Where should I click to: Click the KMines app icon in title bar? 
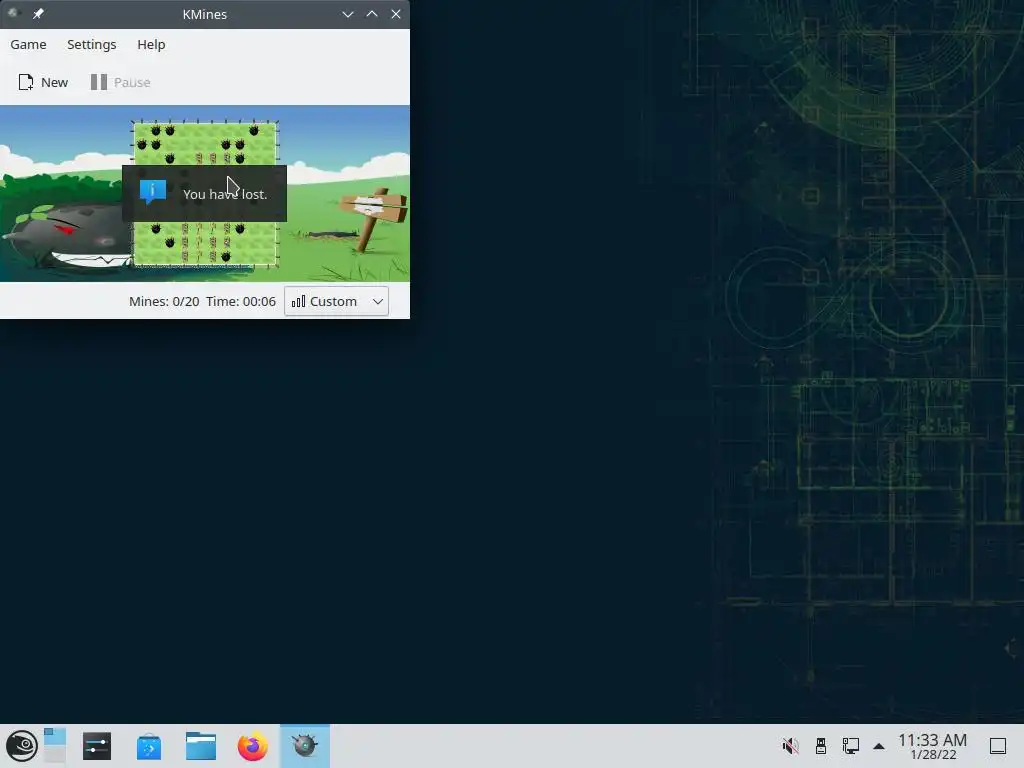tap(12, 13)
